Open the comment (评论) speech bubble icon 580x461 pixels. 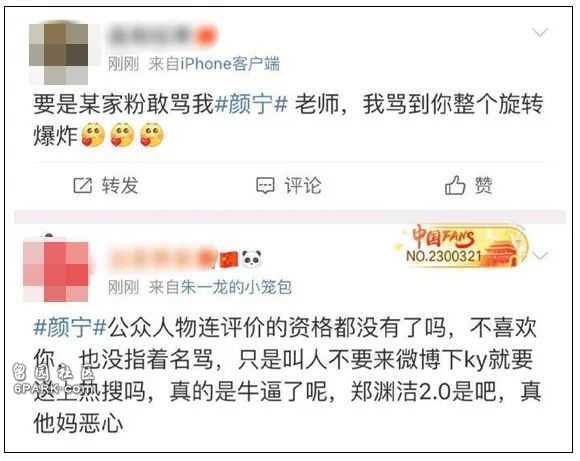(x=265, y=185)
